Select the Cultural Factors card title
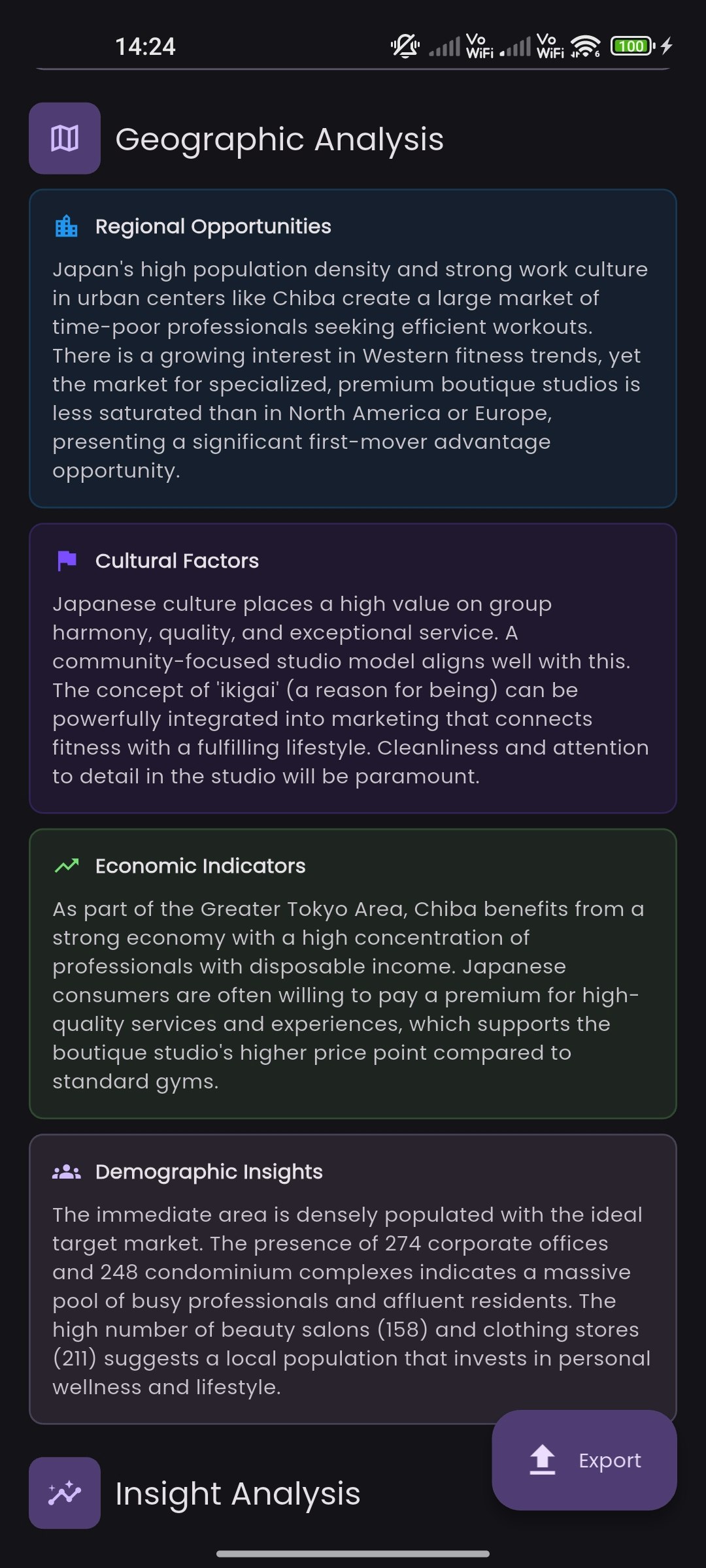The image size is (706, 1568). (177, 561)
